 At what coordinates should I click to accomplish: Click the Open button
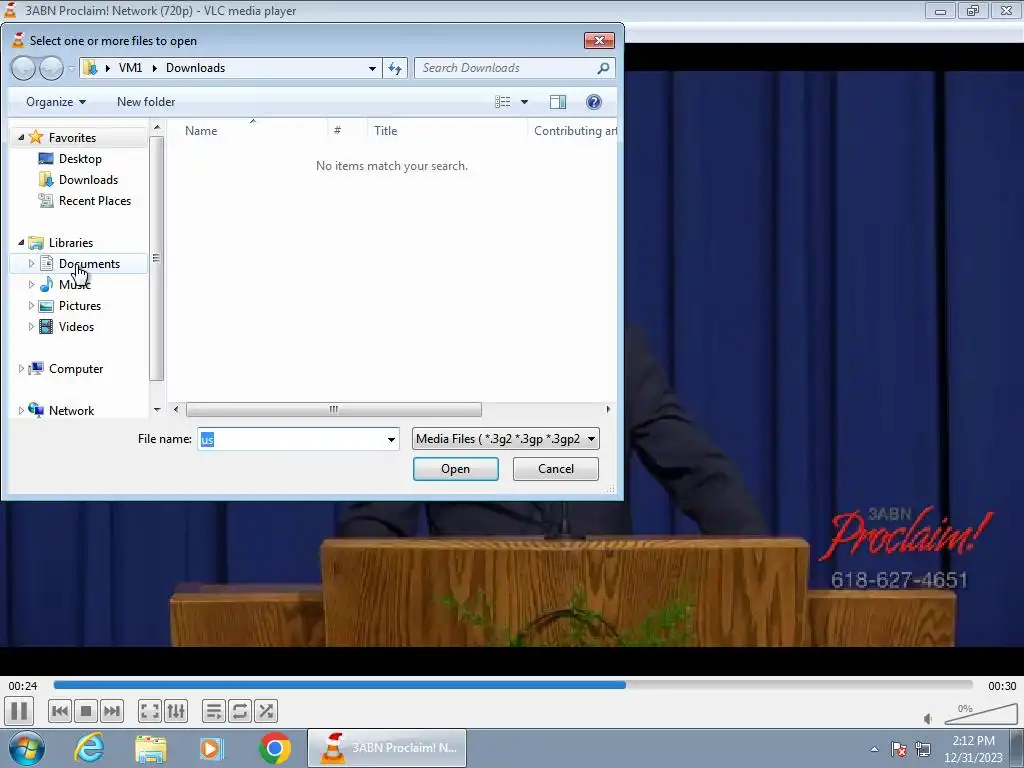click(455, 469)
